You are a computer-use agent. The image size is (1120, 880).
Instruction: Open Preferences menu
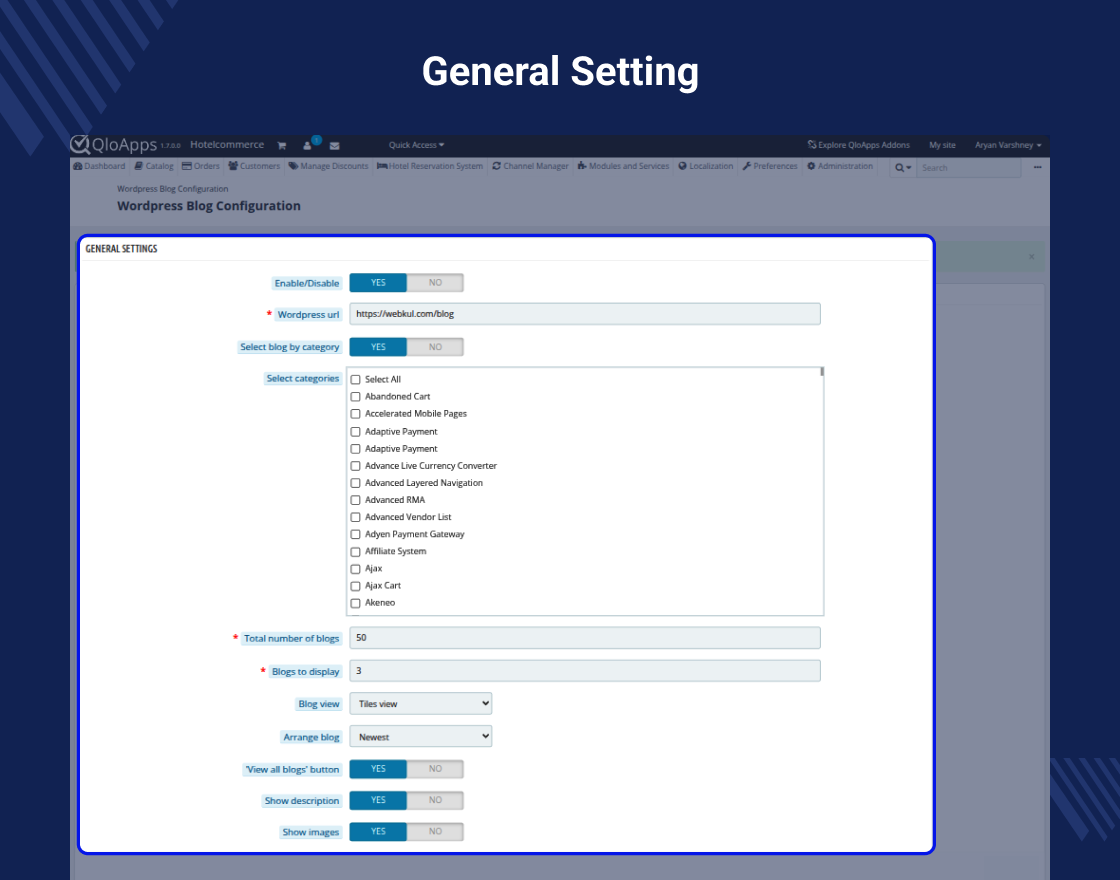click(x=770, y=166)
